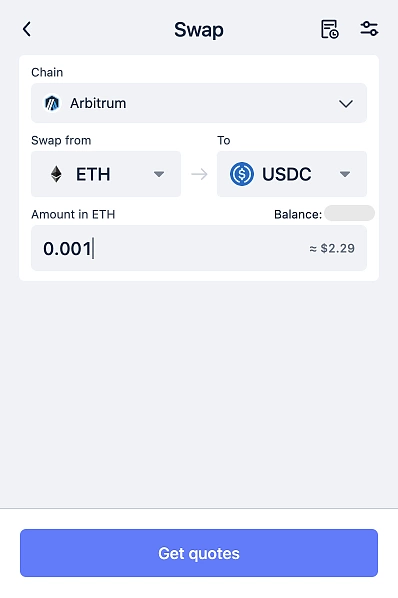Click the Amount in ETH label
Image resolution: width=398 pixels, height=598 pixels.
[73, 214]
